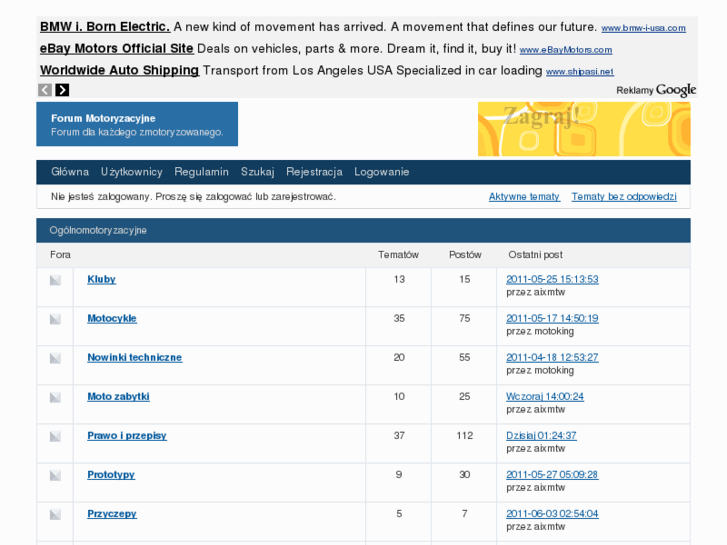The image size is (727, 545).
Task: Open the Aktywne tematy link
Action: (524, 197)
